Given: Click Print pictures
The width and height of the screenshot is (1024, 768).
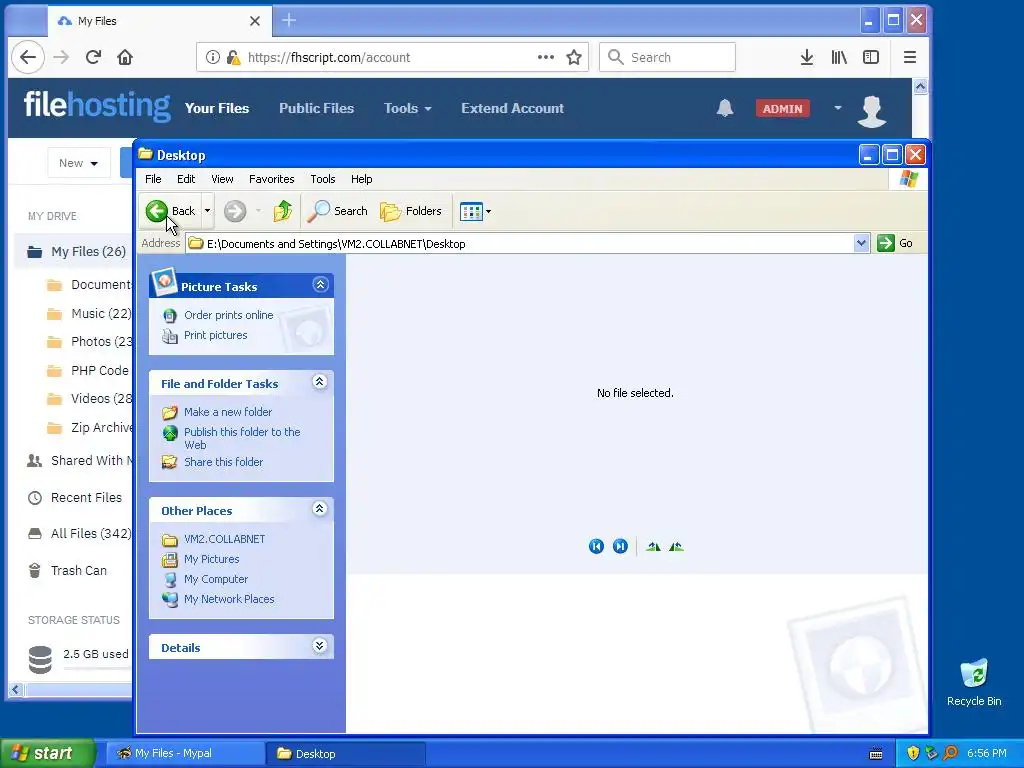Looking at the screenshot, I should pos(216,335).
